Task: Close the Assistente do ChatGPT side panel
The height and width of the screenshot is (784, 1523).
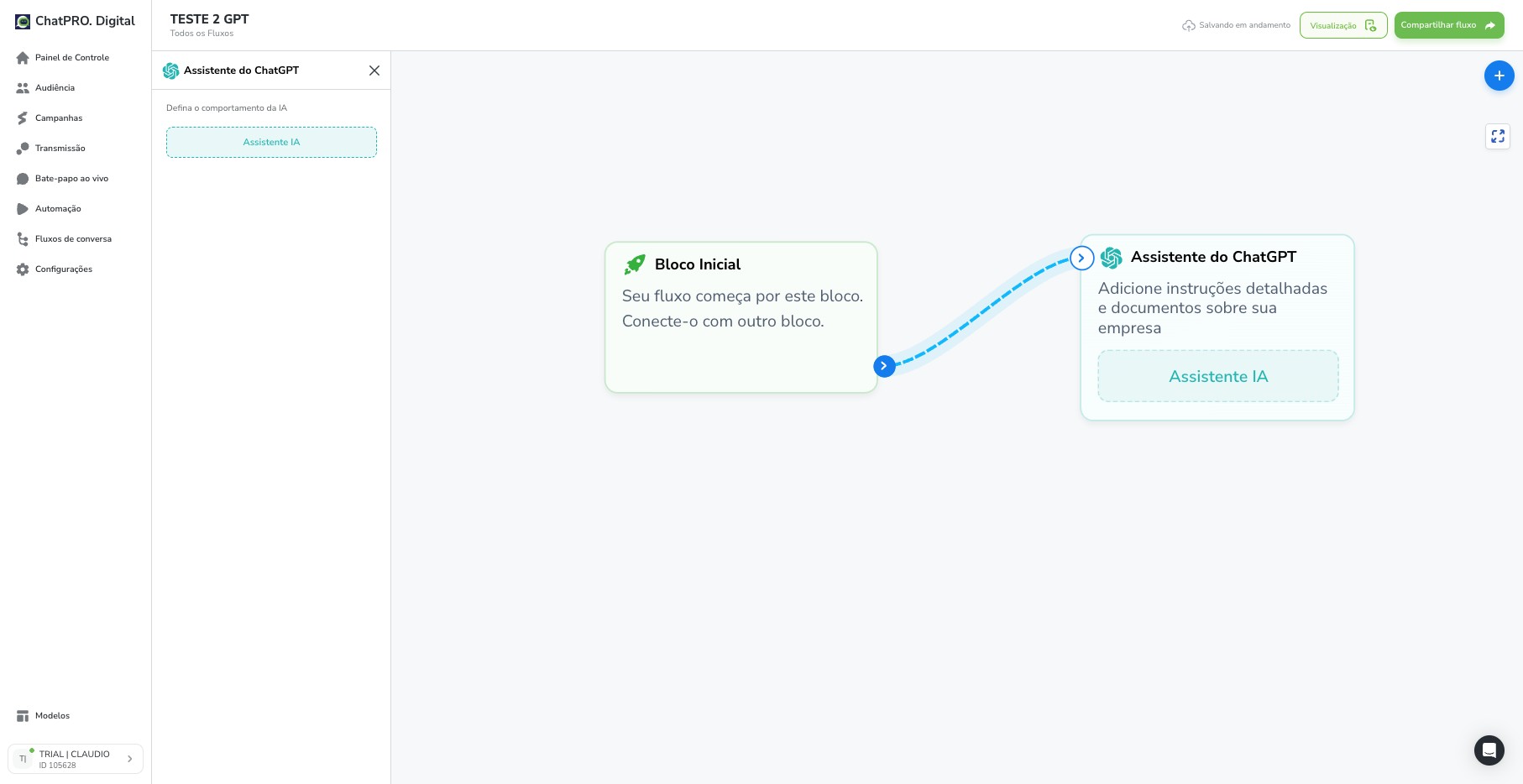Action: tap(374, 71)
